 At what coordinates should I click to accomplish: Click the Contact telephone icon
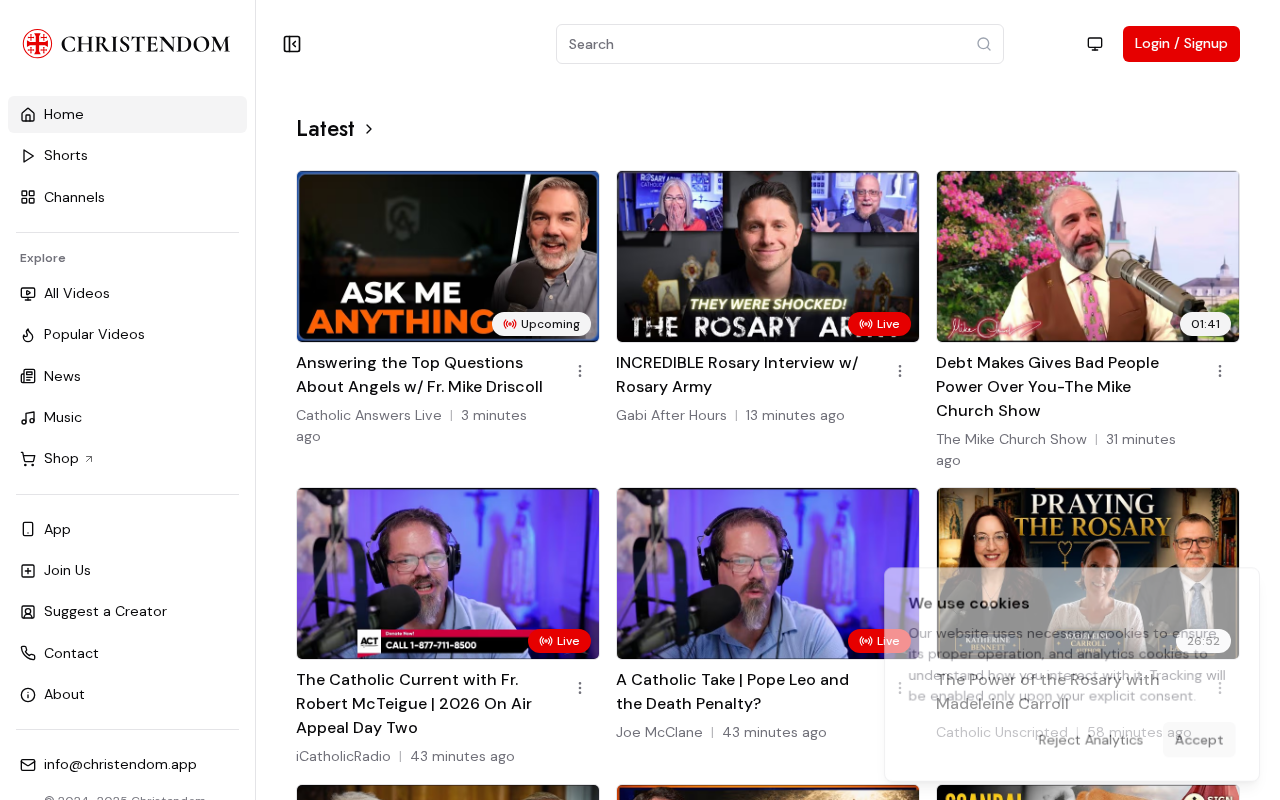tap(28, 653)
